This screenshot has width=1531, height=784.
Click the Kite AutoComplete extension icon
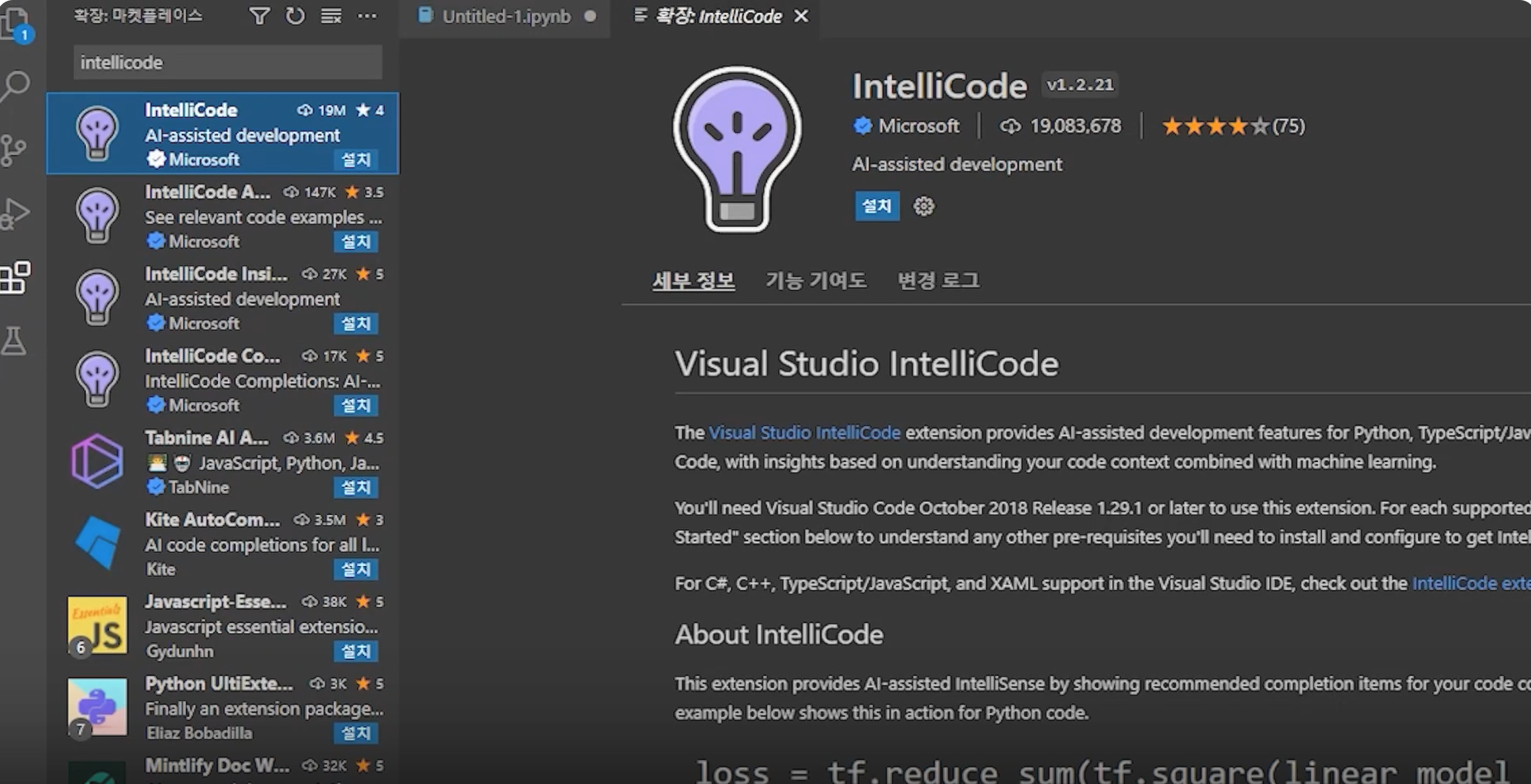point(97,542)
